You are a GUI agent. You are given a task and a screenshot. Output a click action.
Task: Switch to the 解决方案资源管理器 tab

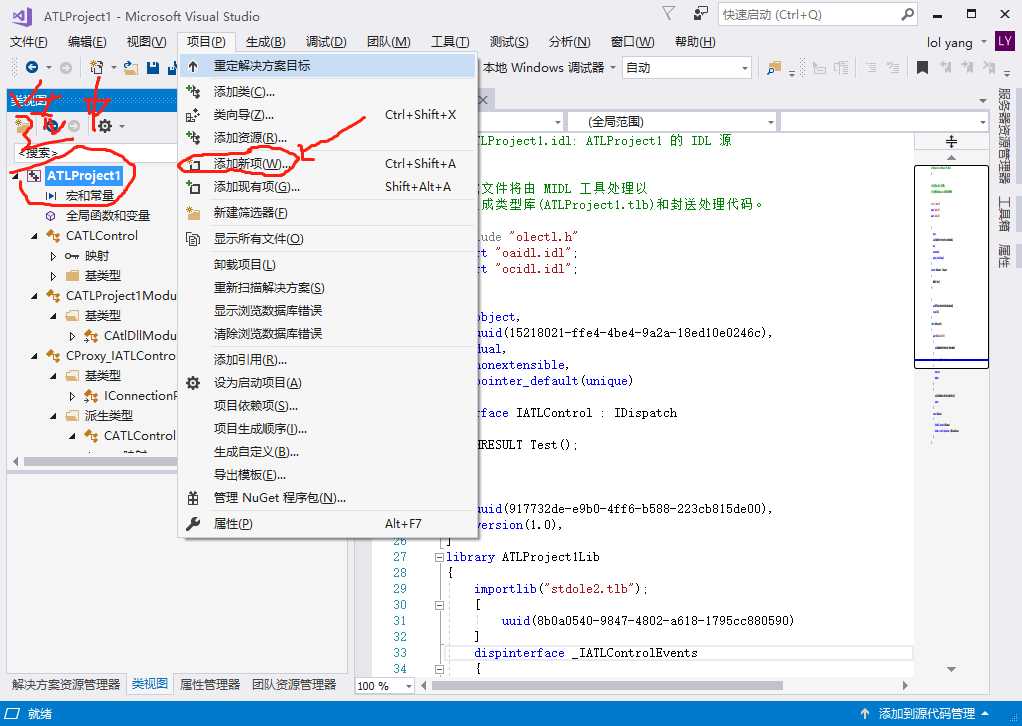coord(66,684)
